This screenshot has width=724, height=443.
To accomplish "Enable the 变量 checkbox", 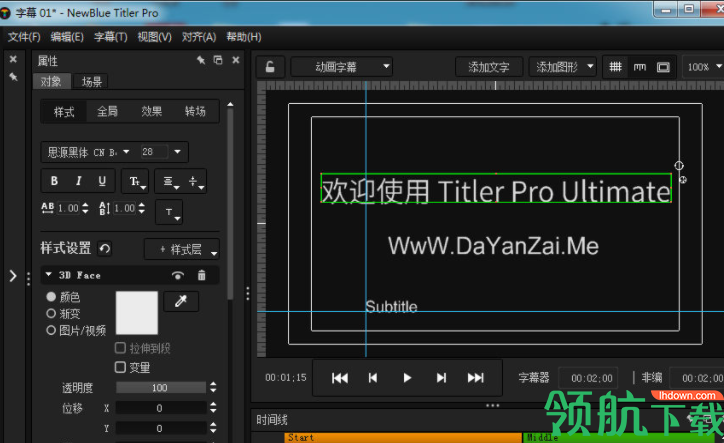I will 120,367.
